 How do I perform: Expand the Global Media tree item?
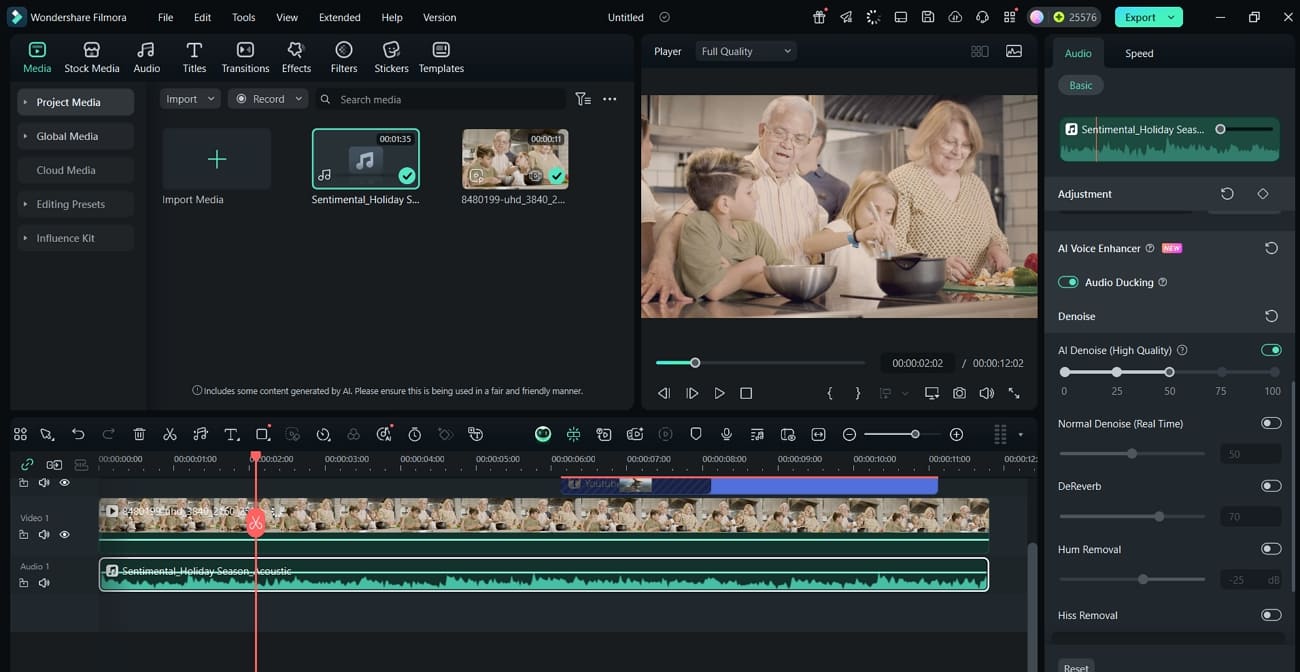coord(26,136)
